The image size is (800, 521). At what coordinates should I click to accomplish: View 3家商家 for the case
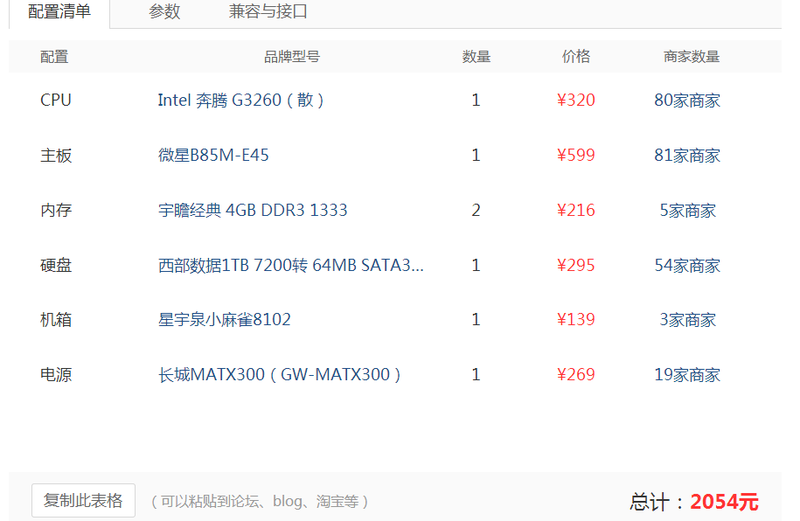coord(688,320)
